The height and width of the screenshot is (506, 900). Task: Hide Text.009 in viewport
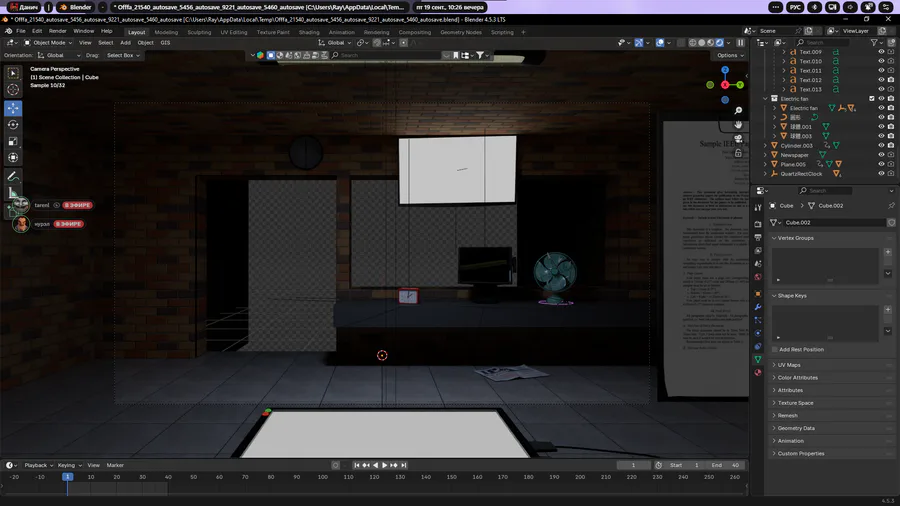point(881,52)
